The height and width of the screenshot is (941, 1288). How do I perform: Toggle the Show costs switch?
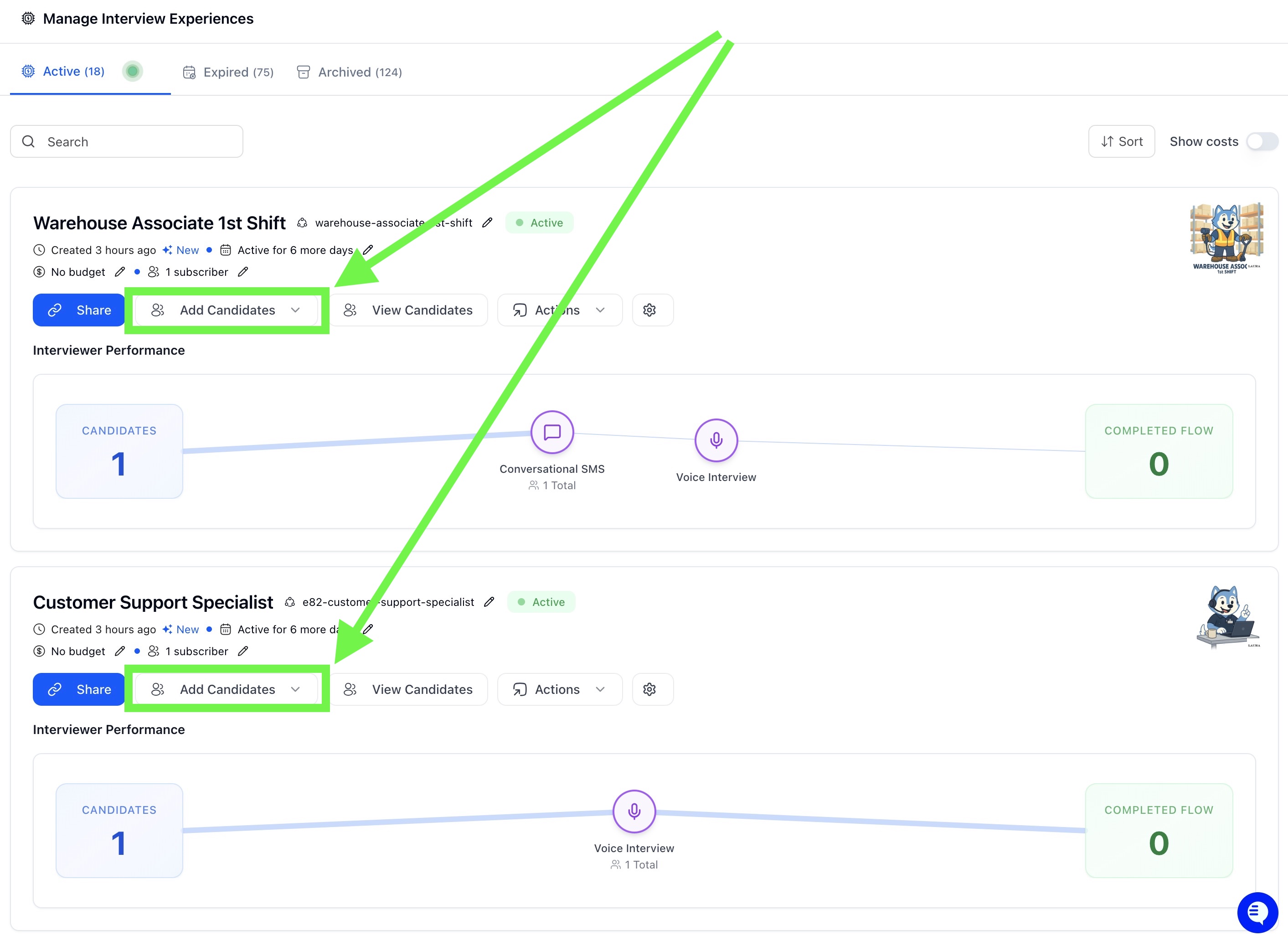click(1262, 141)
